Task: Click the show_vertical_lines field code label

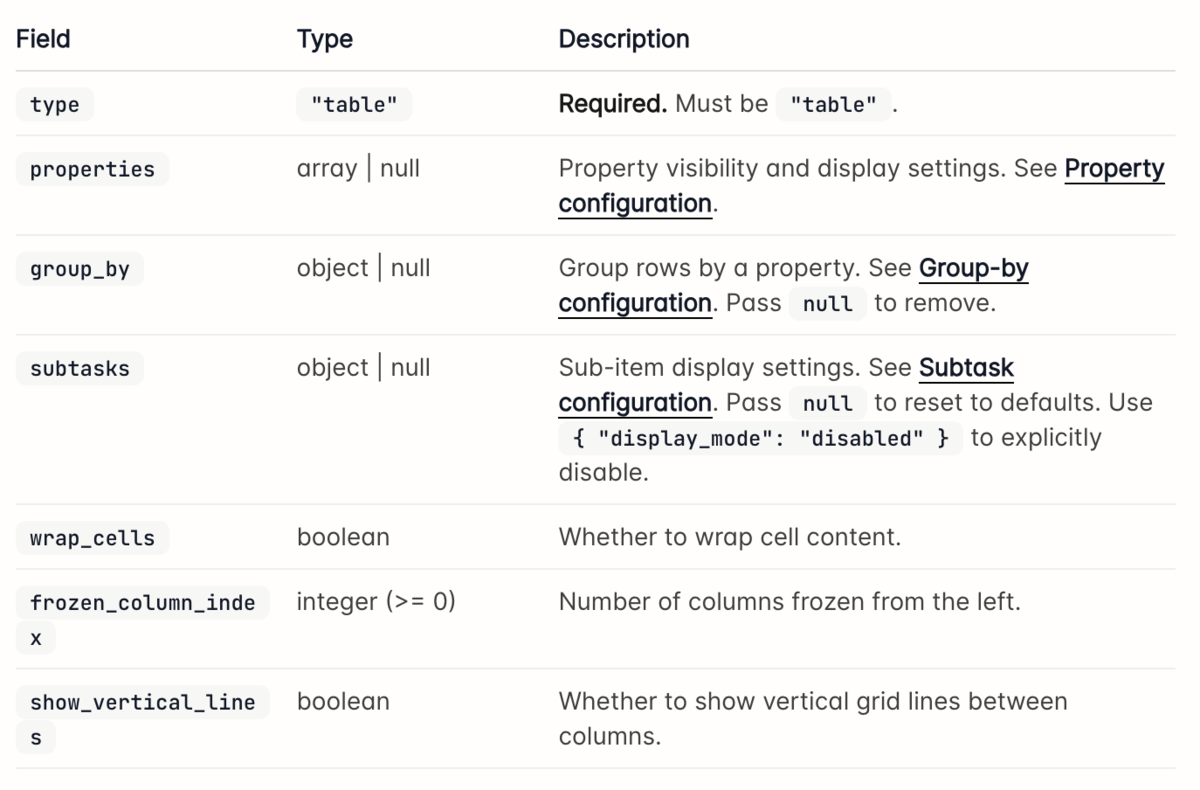Action: click(143, 720)
